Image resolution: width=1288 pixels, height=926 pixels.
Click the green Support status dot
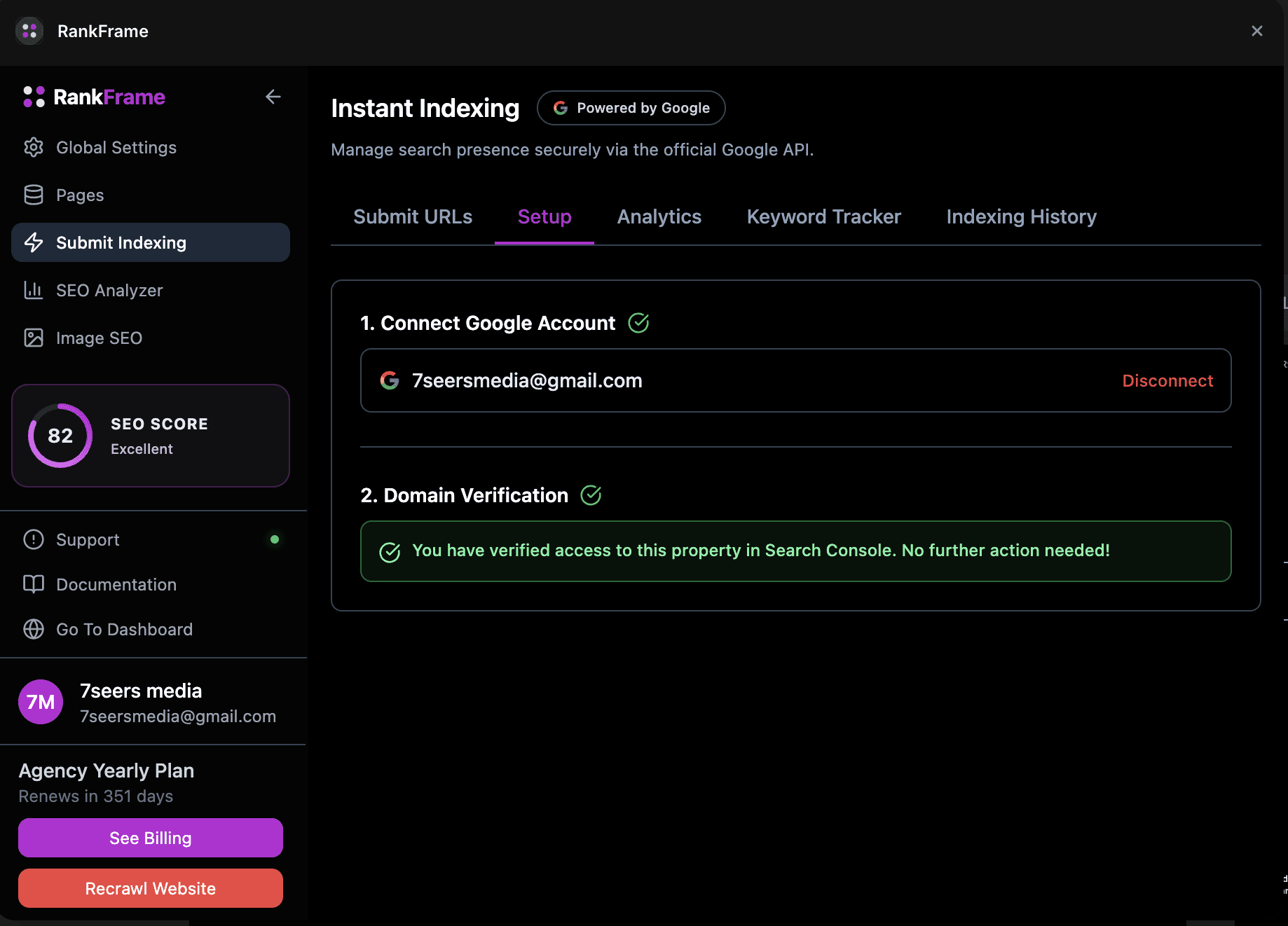pyautogui.click(x=275, y=539)
